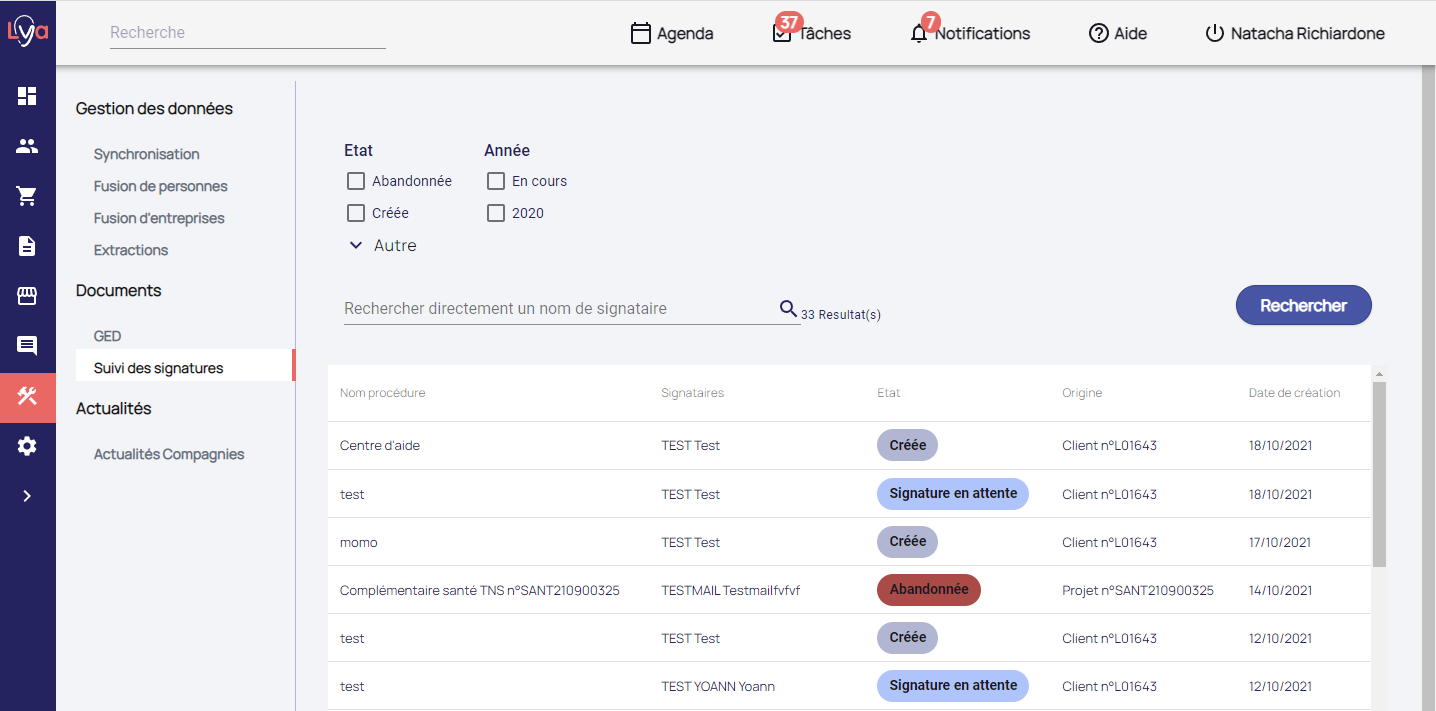
Task: Expand the Autre filter section
Action: coord(382,246)
